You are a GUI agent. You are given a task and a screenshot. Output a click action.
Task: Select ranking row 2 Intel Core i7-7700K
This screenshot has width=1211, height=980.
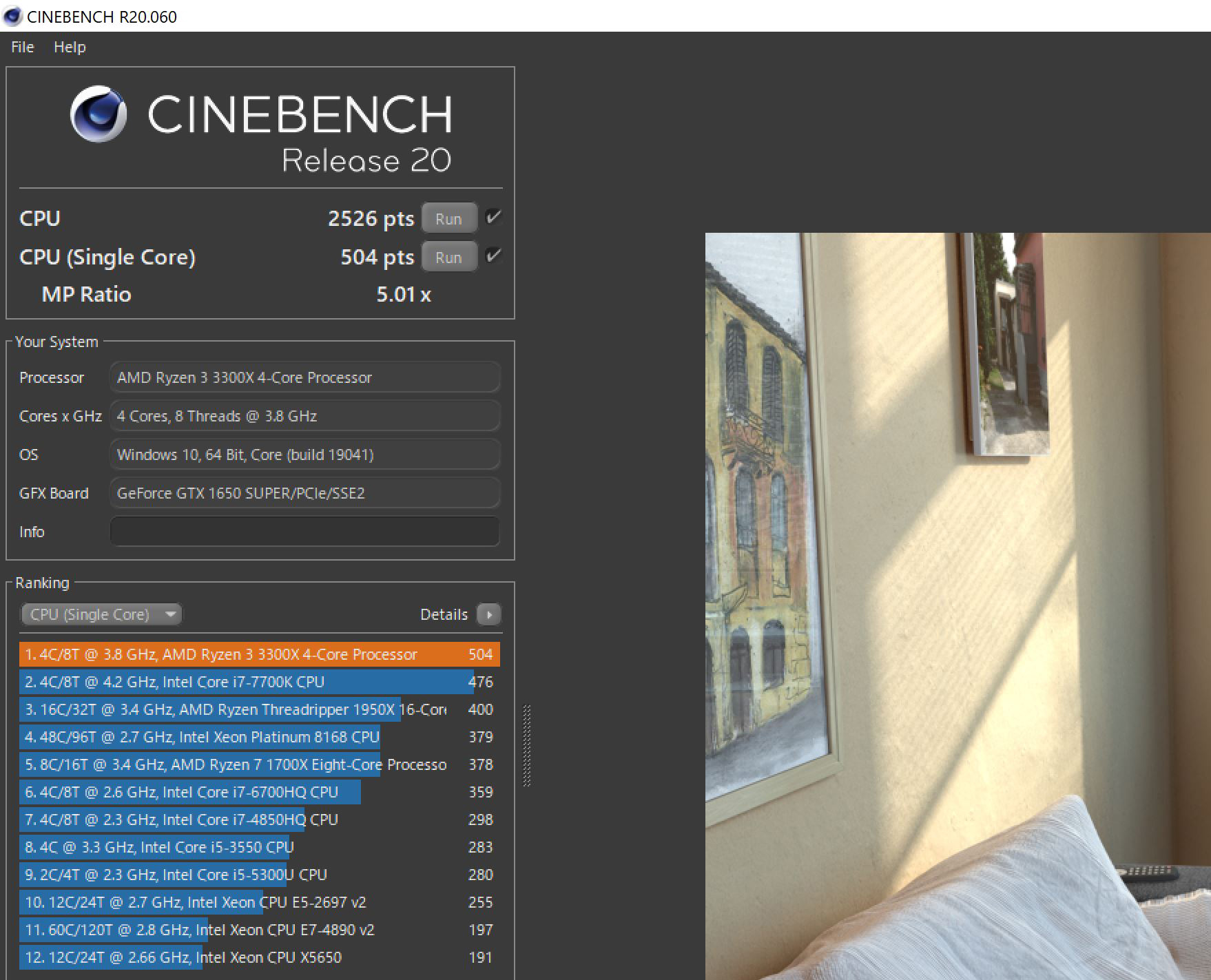tap(260, 682)
